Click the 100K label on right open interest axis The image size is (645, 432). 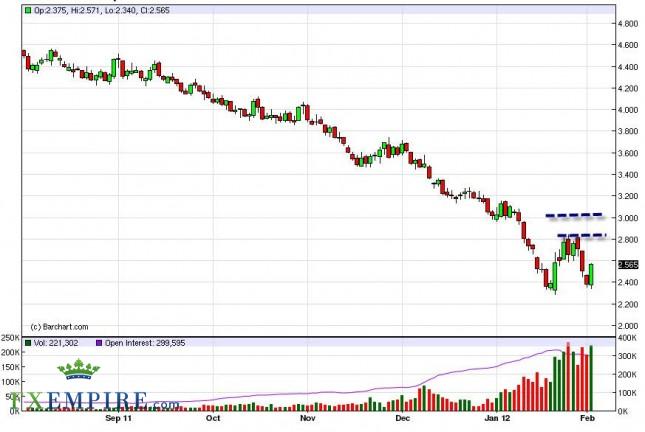pyautogui.click(x=627, y=393)
